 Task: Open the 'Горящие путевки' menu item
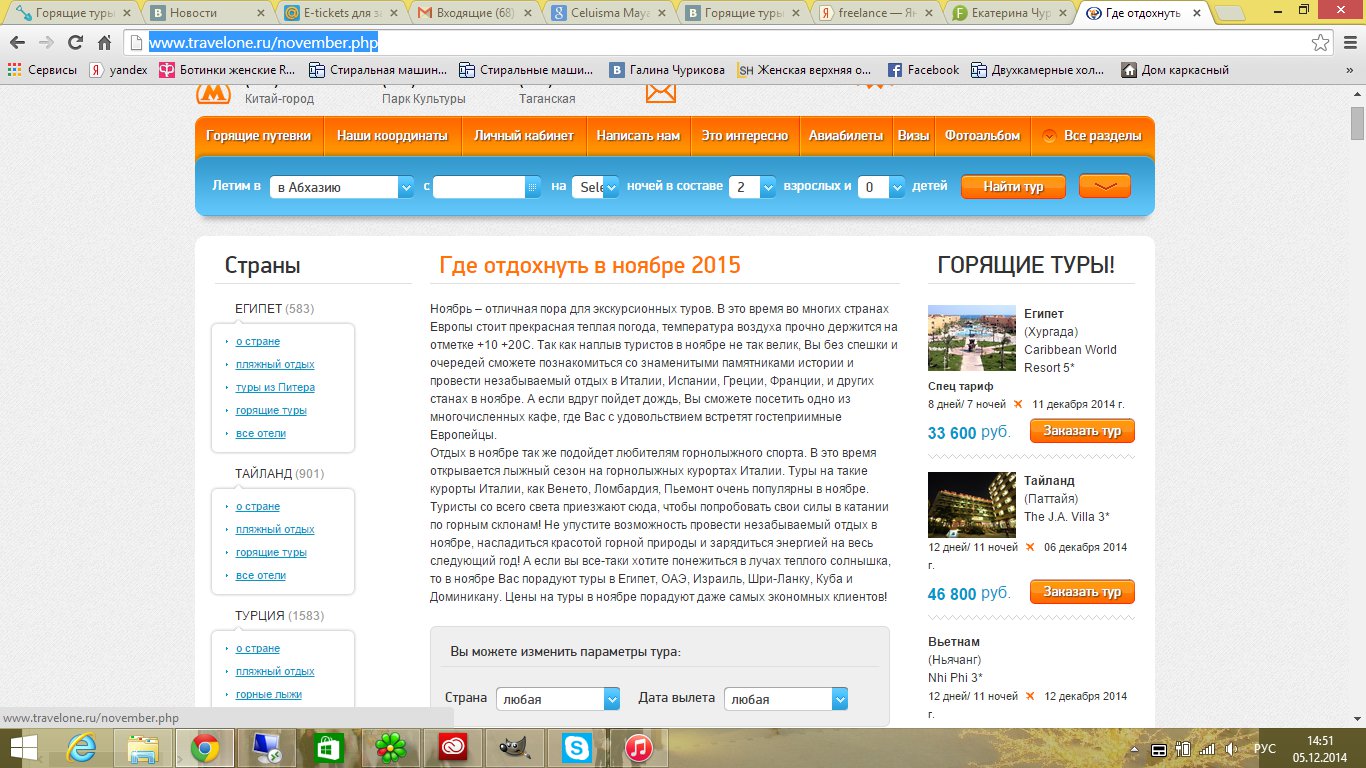click(x=259, y=136)
